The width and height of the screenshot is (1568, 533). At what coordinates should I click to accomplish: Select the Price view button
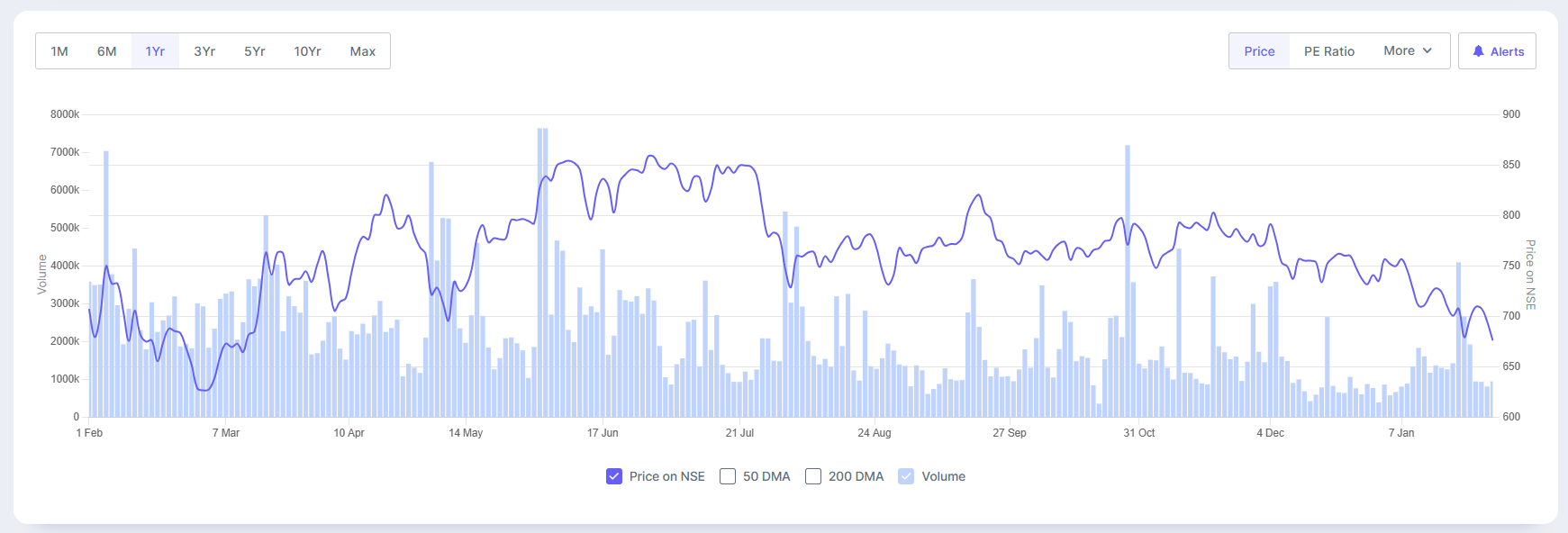pyautogui.click(x=1259, y=51)
